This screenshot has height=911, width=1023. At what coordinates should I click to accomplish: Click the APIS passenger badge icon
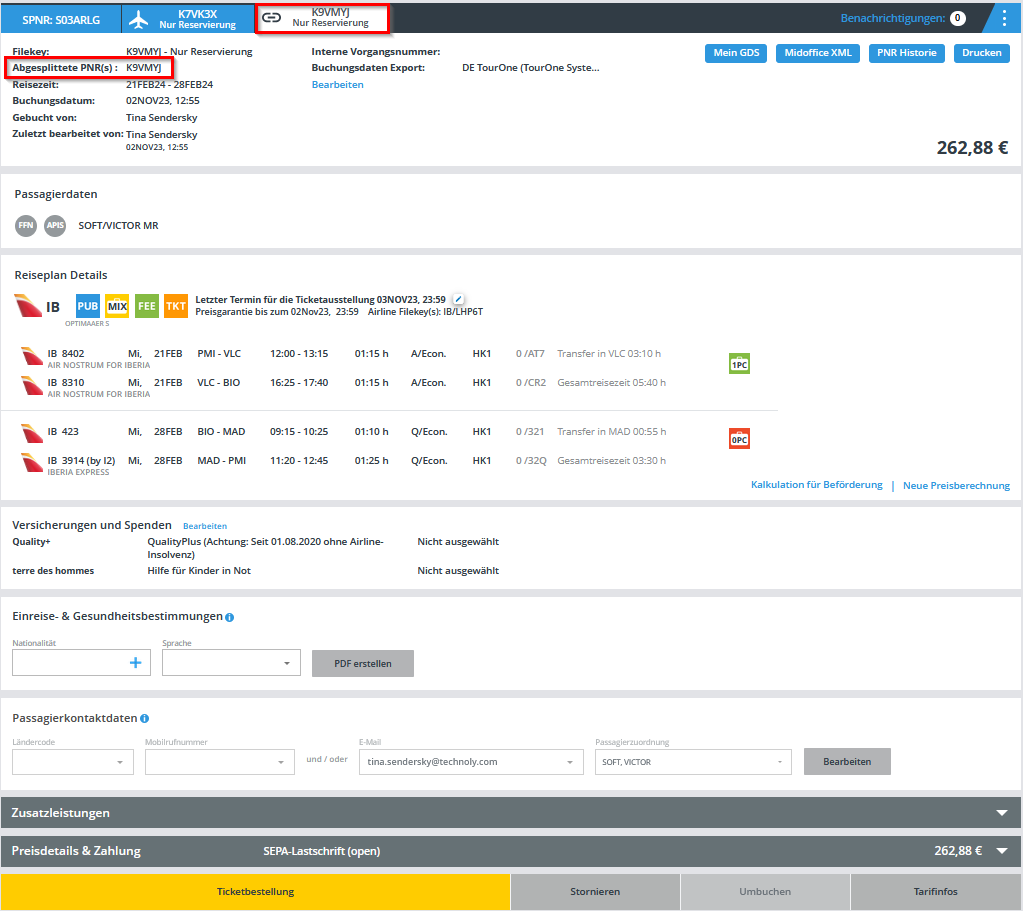55,226
